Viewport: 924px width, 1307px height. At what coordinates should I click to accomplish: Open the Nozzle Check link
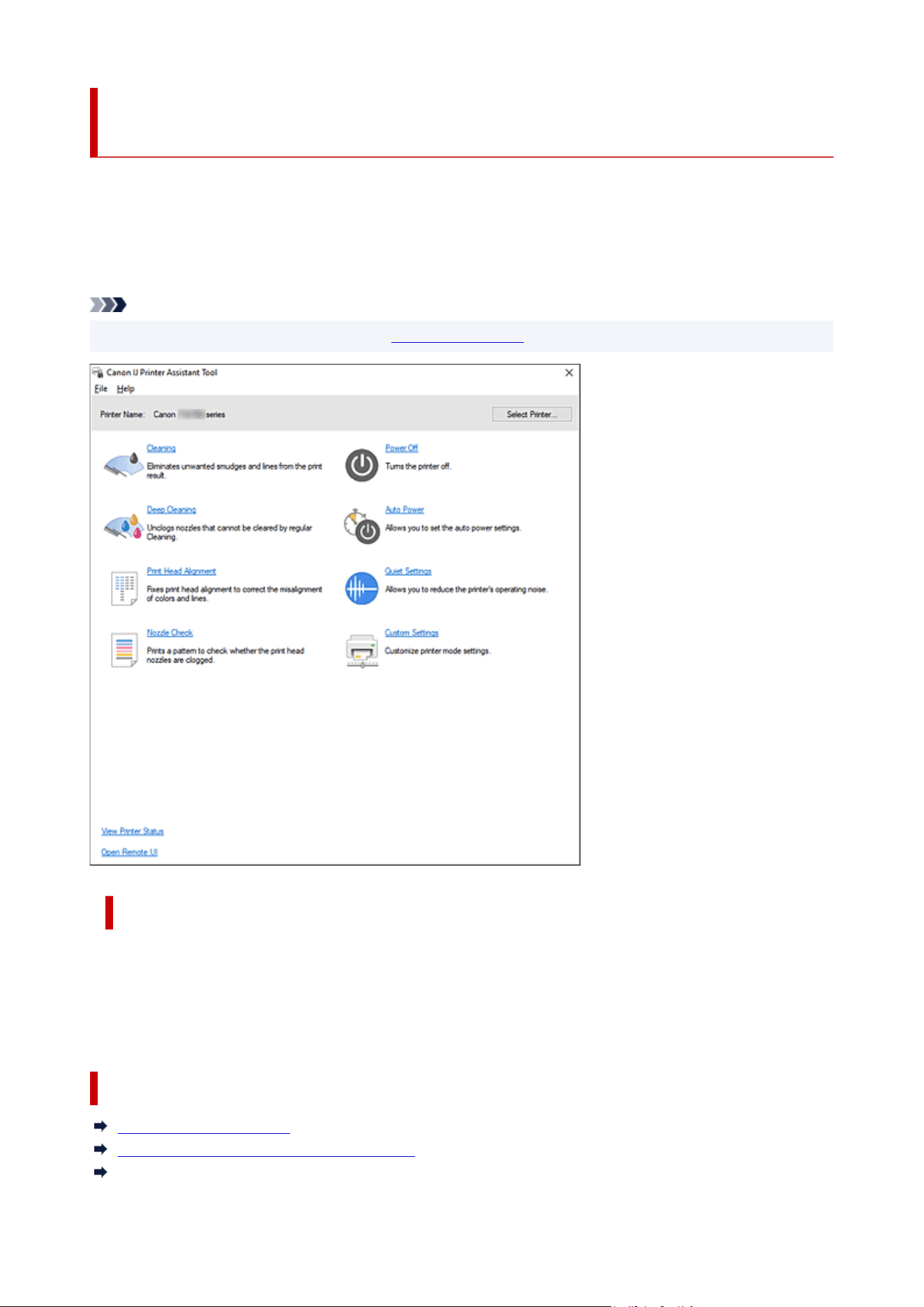pyautogui.click(x=170, y=633)
